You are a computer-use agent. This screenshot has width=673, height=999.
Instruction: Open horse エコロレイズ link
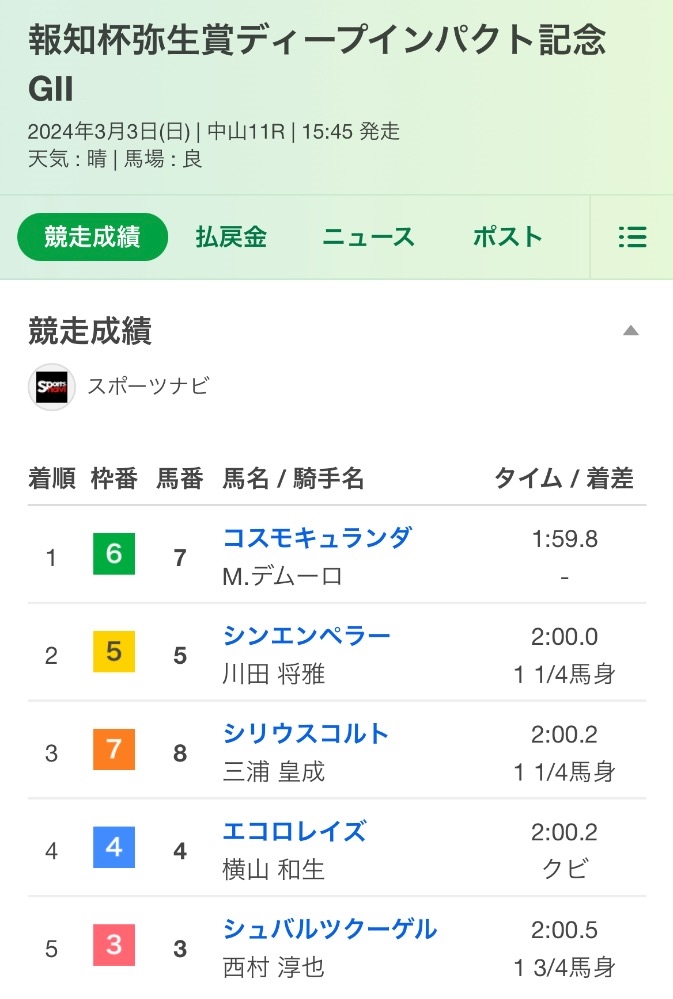(294, 831)
